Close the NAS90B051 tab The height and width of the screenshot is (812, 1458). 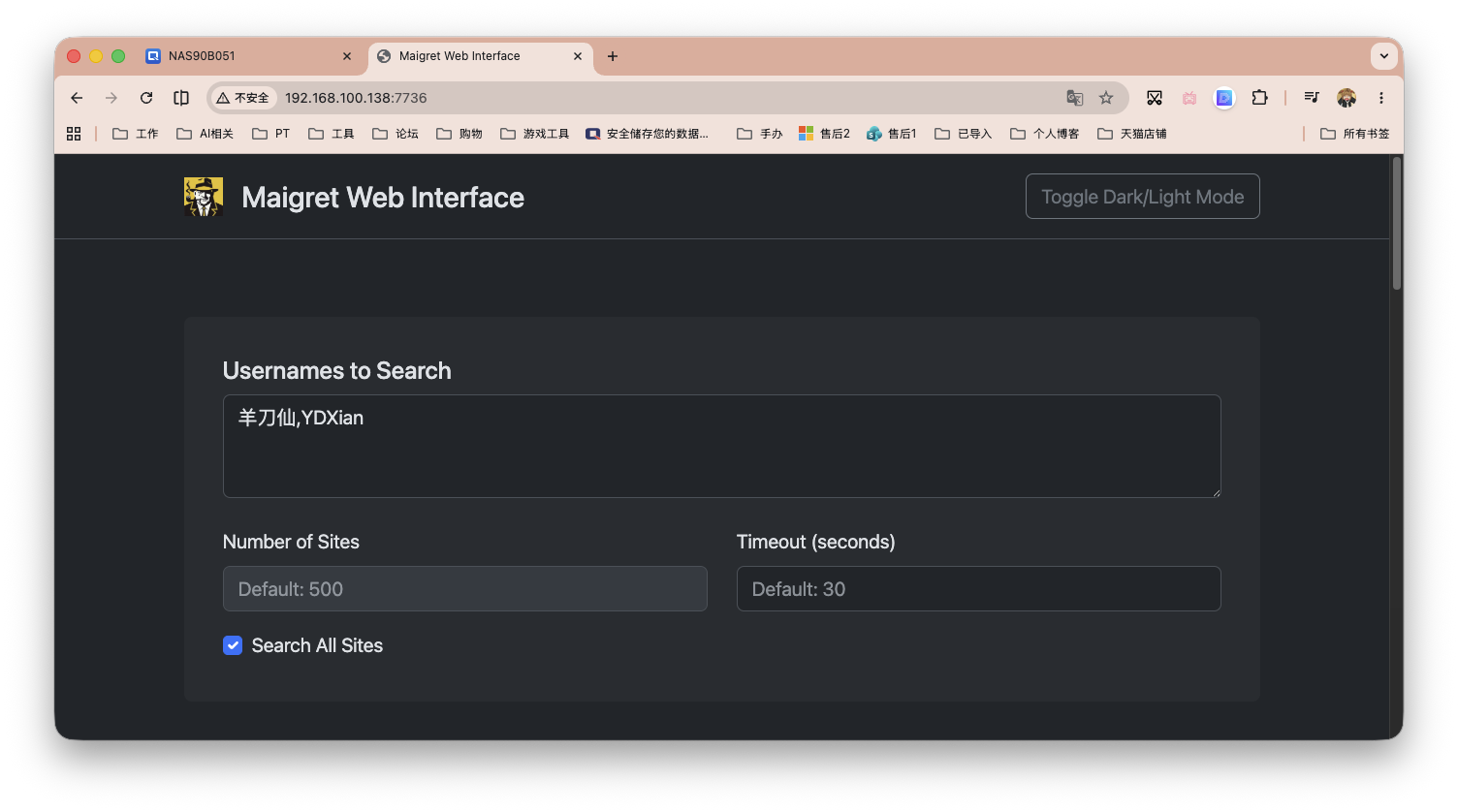pos(347,56)
